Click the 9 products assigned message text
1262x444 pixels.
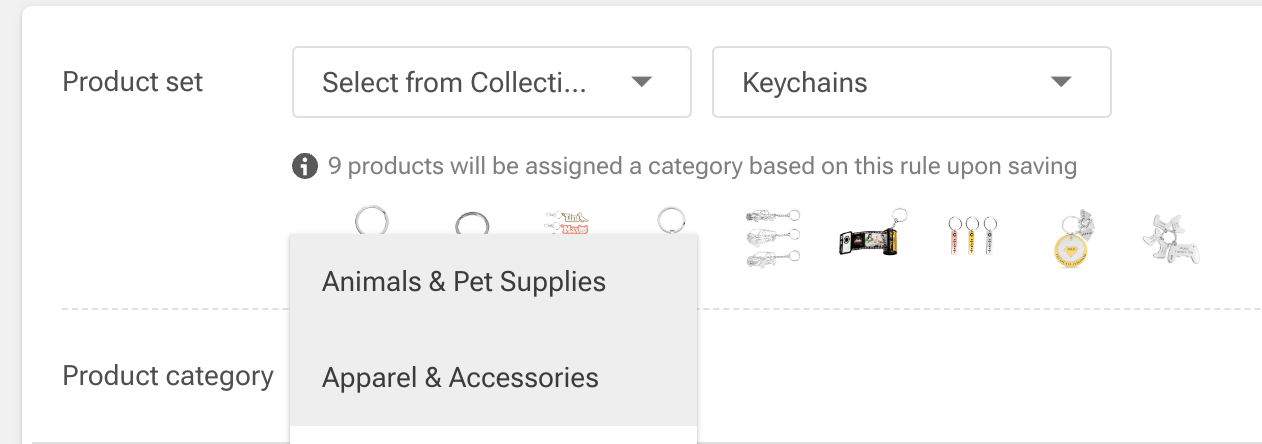point(702,166)
